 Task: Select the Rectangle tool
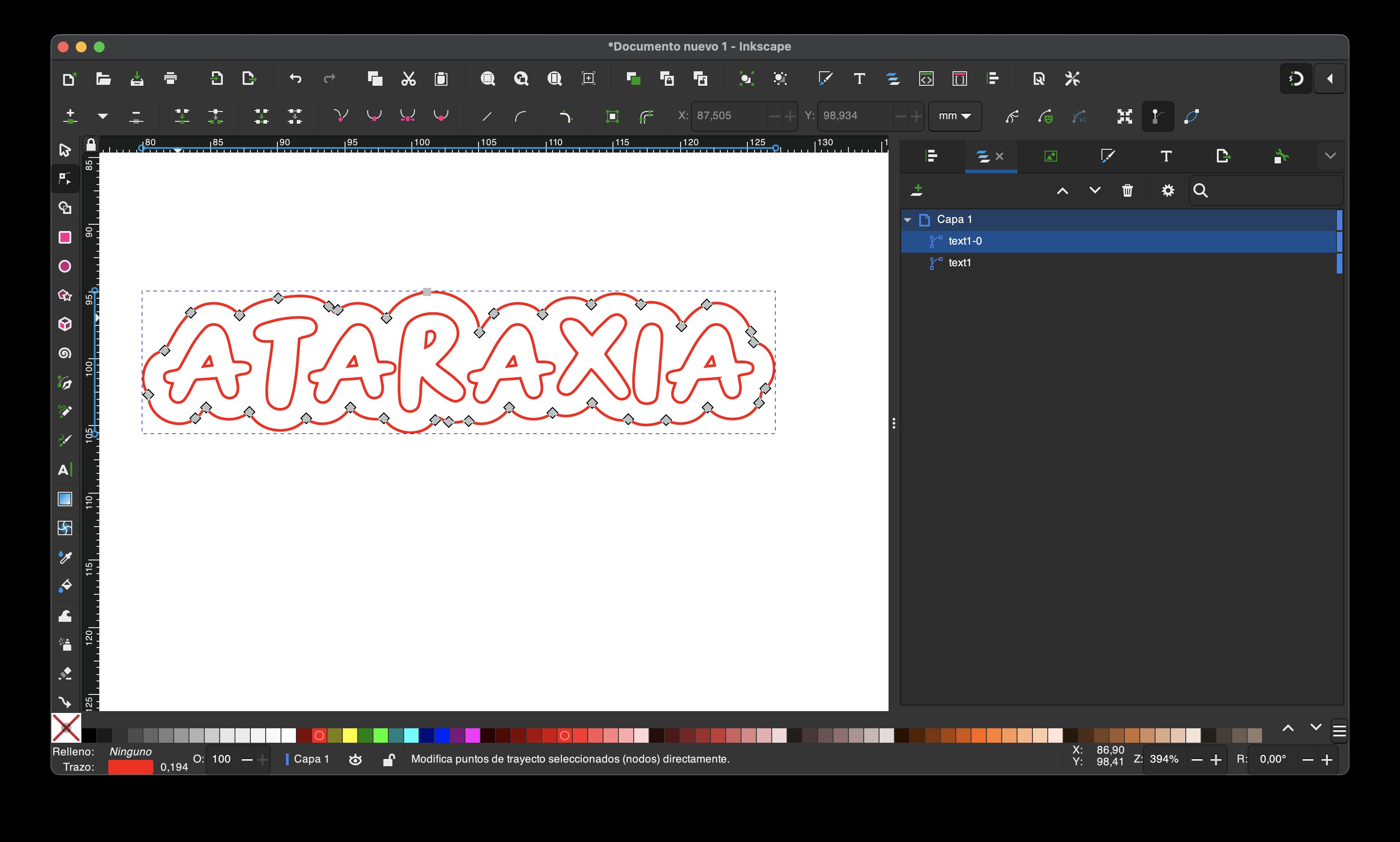pos(64,237)
